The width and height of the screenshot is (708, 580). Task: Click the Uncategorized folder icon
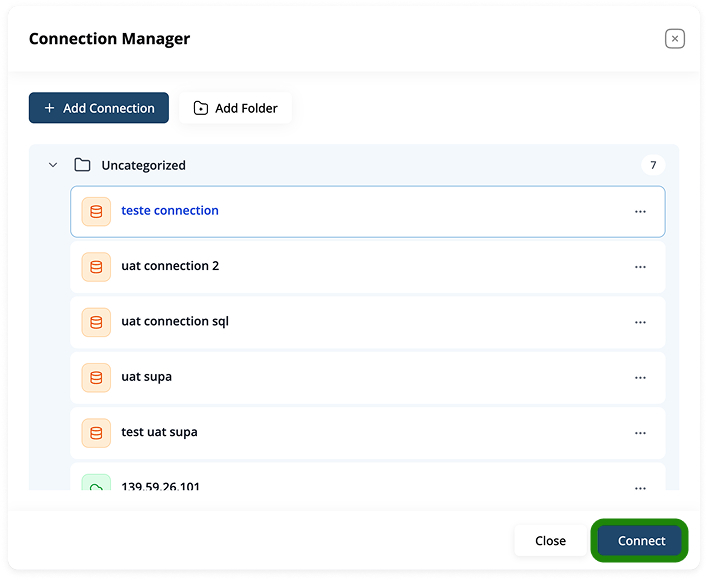(82, 165)
